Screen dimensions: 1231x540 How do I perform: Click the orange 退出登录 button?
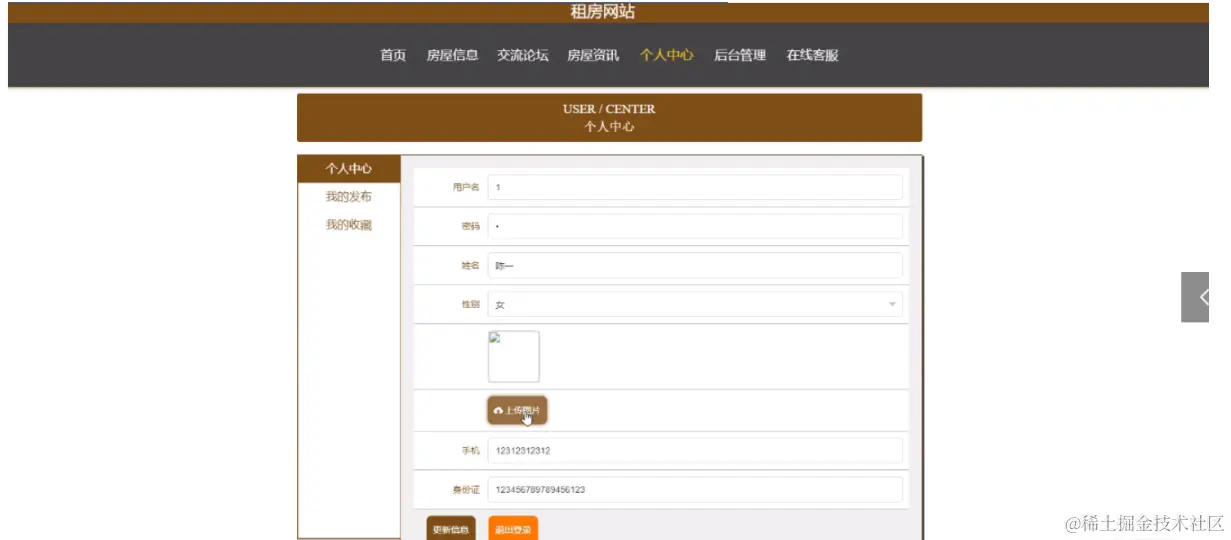click(513, 529)
